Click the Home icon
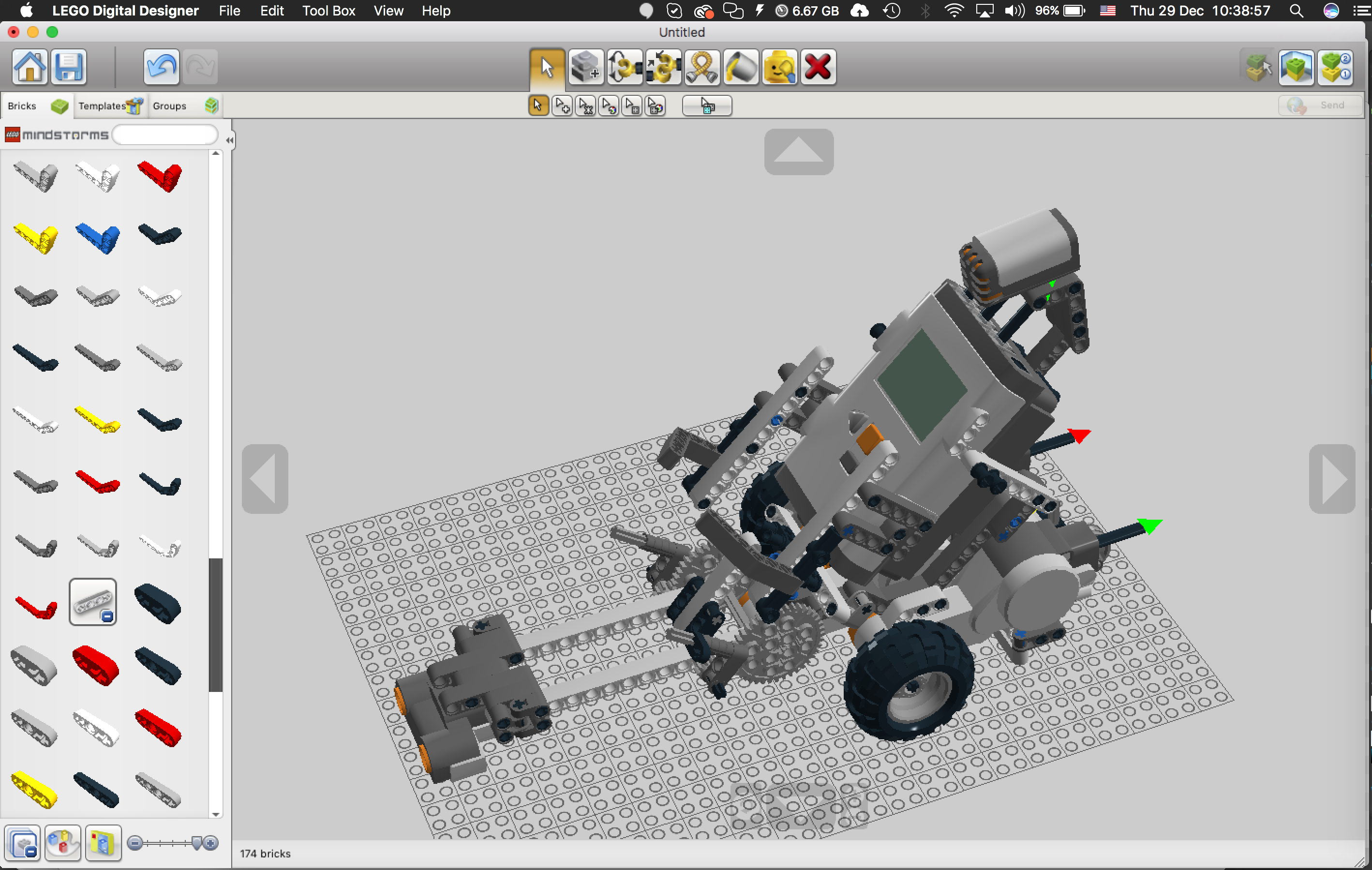Image resolution: width=1372 pixels, height=870 pixels. (30, 67)
